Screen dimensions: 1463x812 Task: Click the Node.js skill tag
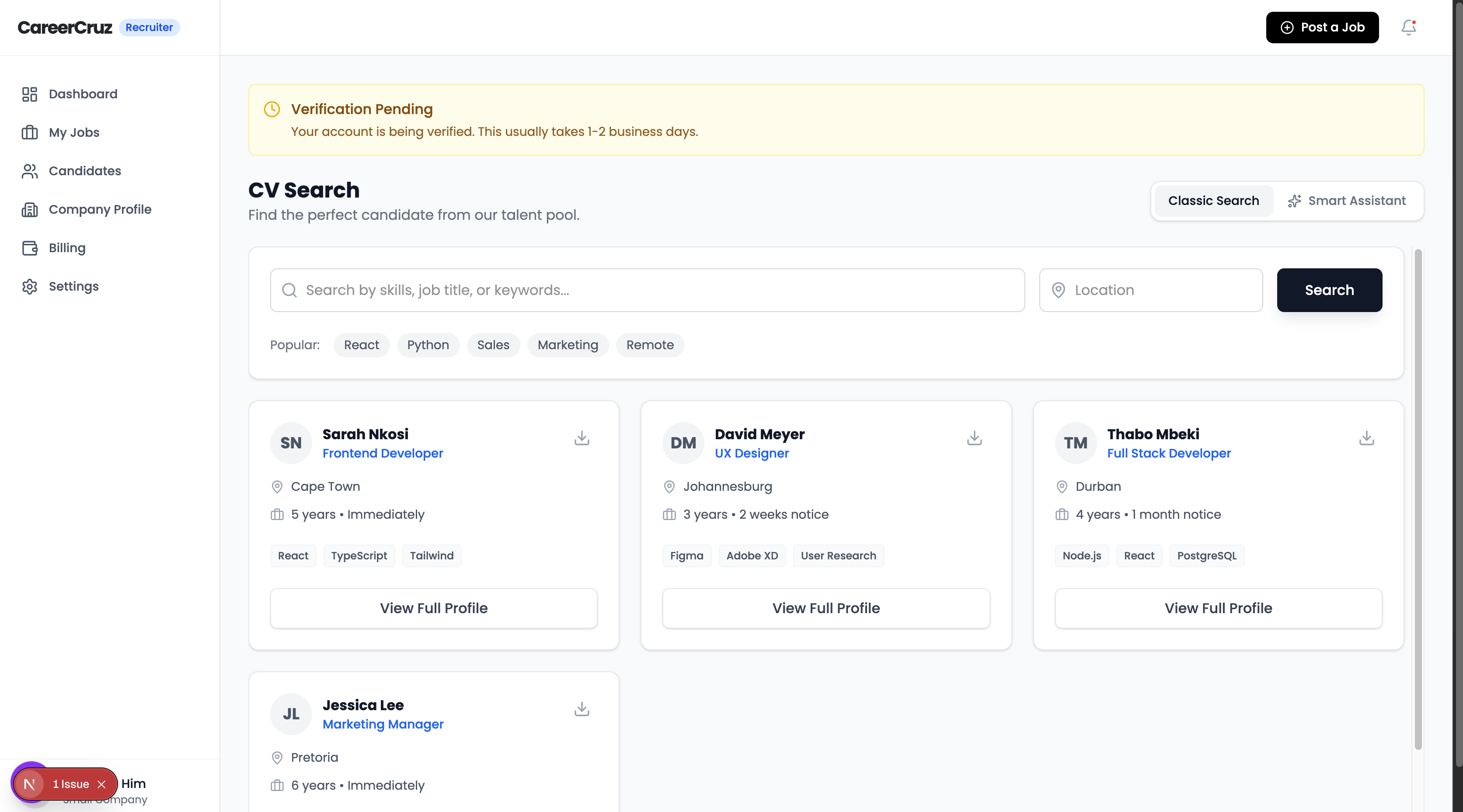coord(1082,556)
